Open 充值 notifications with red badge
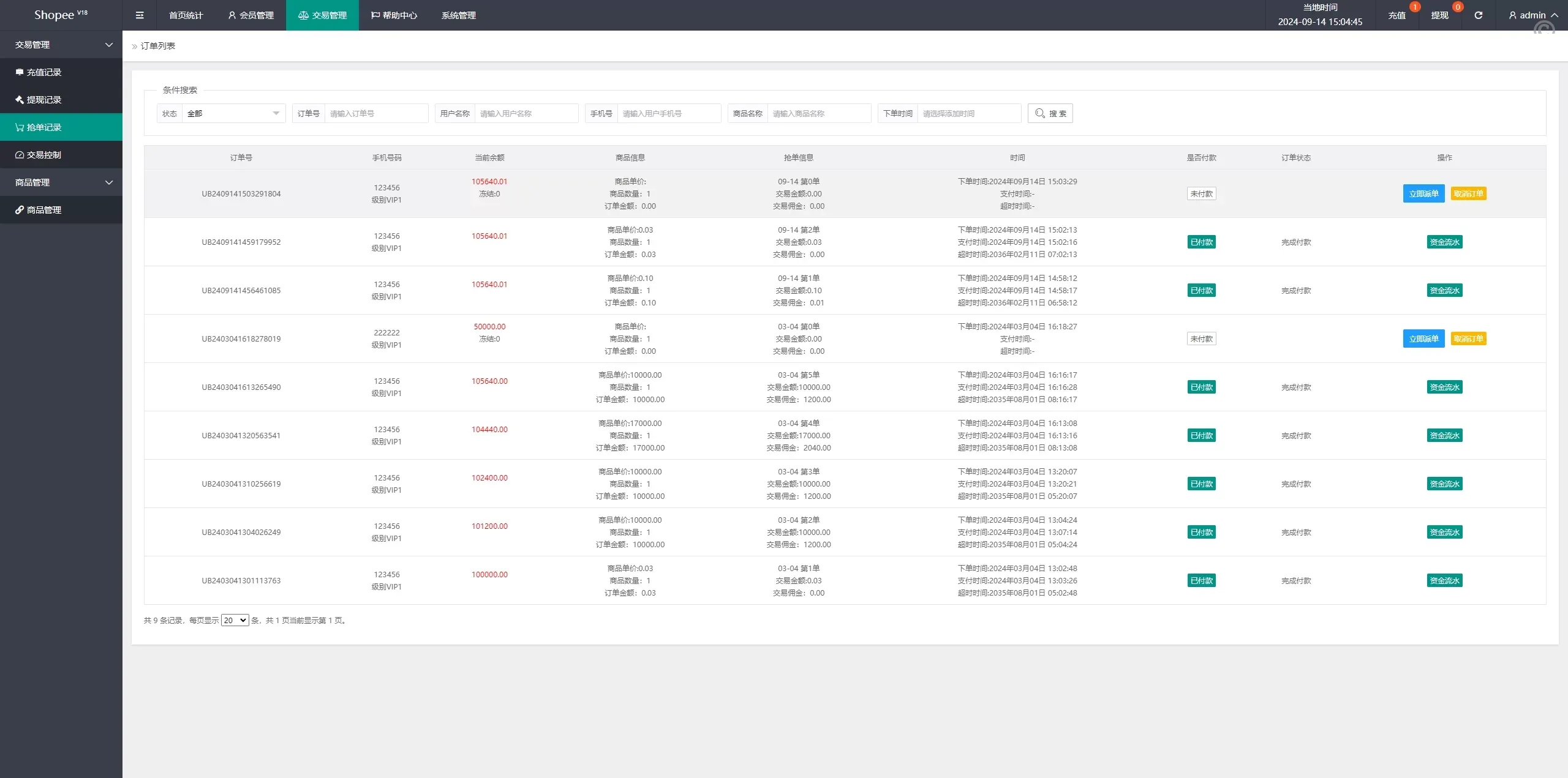Screen dimensions: 1568x778 click(x=1396, y=15)
